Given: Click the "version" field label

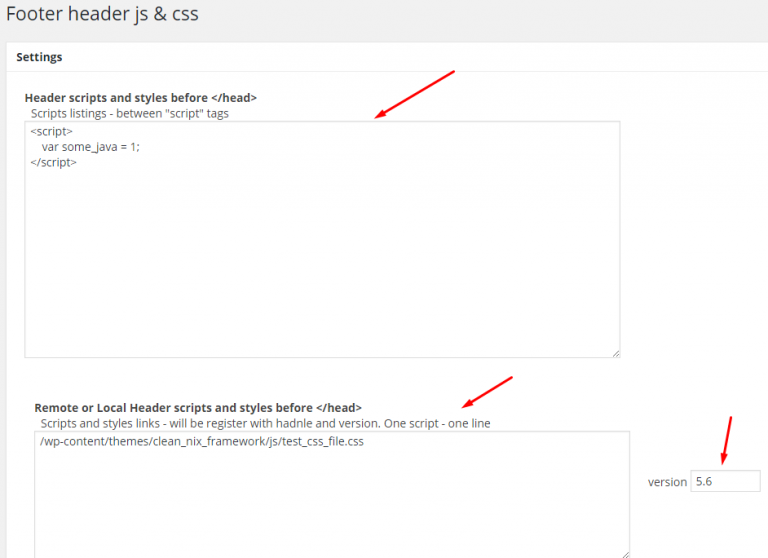Looking at the screenshot, I should click(667, 482).
